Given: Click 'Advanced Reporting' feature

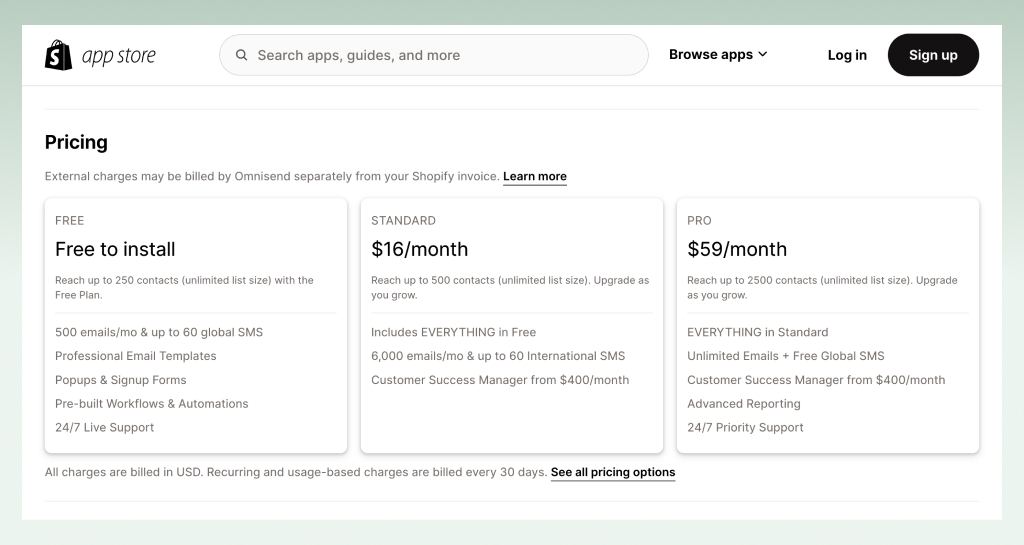Looking at the screenshot, I should tap(744, 403).
